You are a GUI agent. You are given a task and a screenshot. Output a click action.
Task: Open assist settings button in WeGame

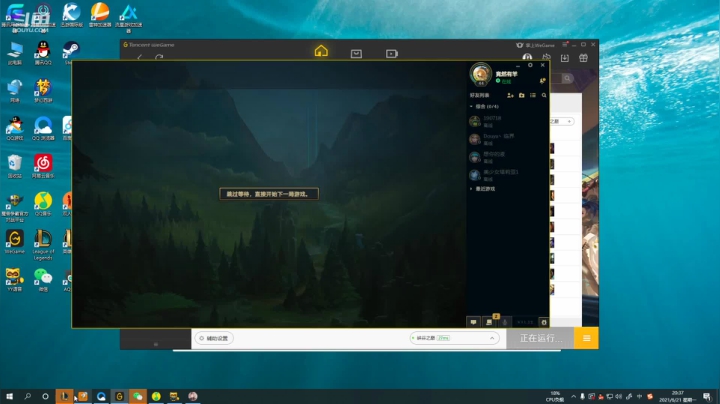(x=214, y=338)
